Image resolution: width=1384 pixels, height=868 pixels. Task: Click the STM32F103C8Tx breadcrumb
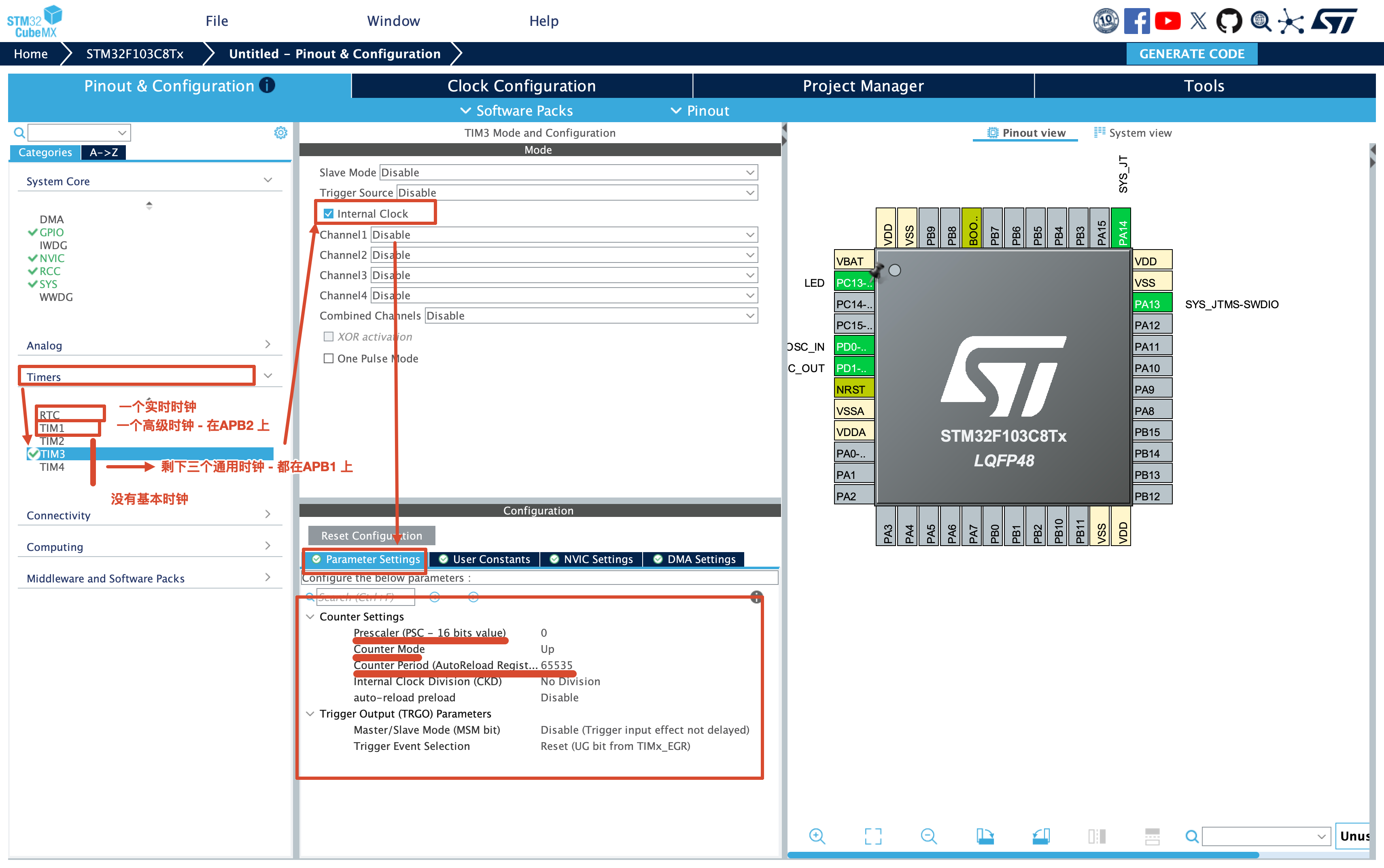pos(135,53)
